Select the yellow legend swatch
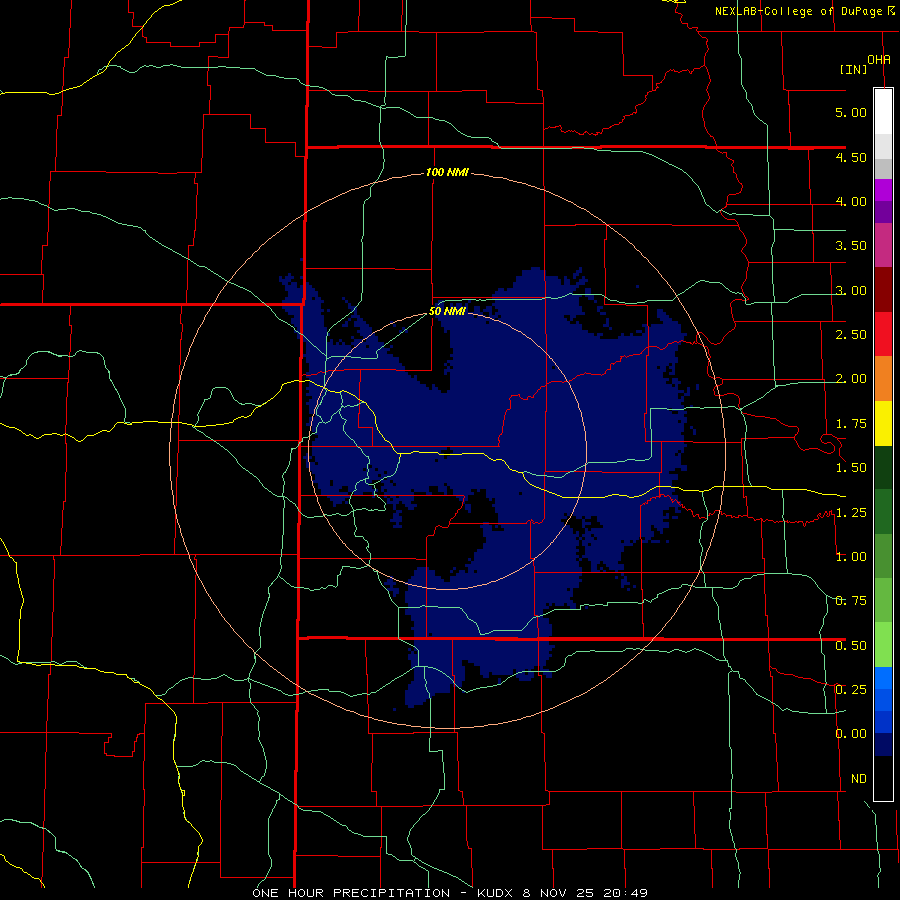The height and width of the screenshot is (900, 900). [883, 423]
